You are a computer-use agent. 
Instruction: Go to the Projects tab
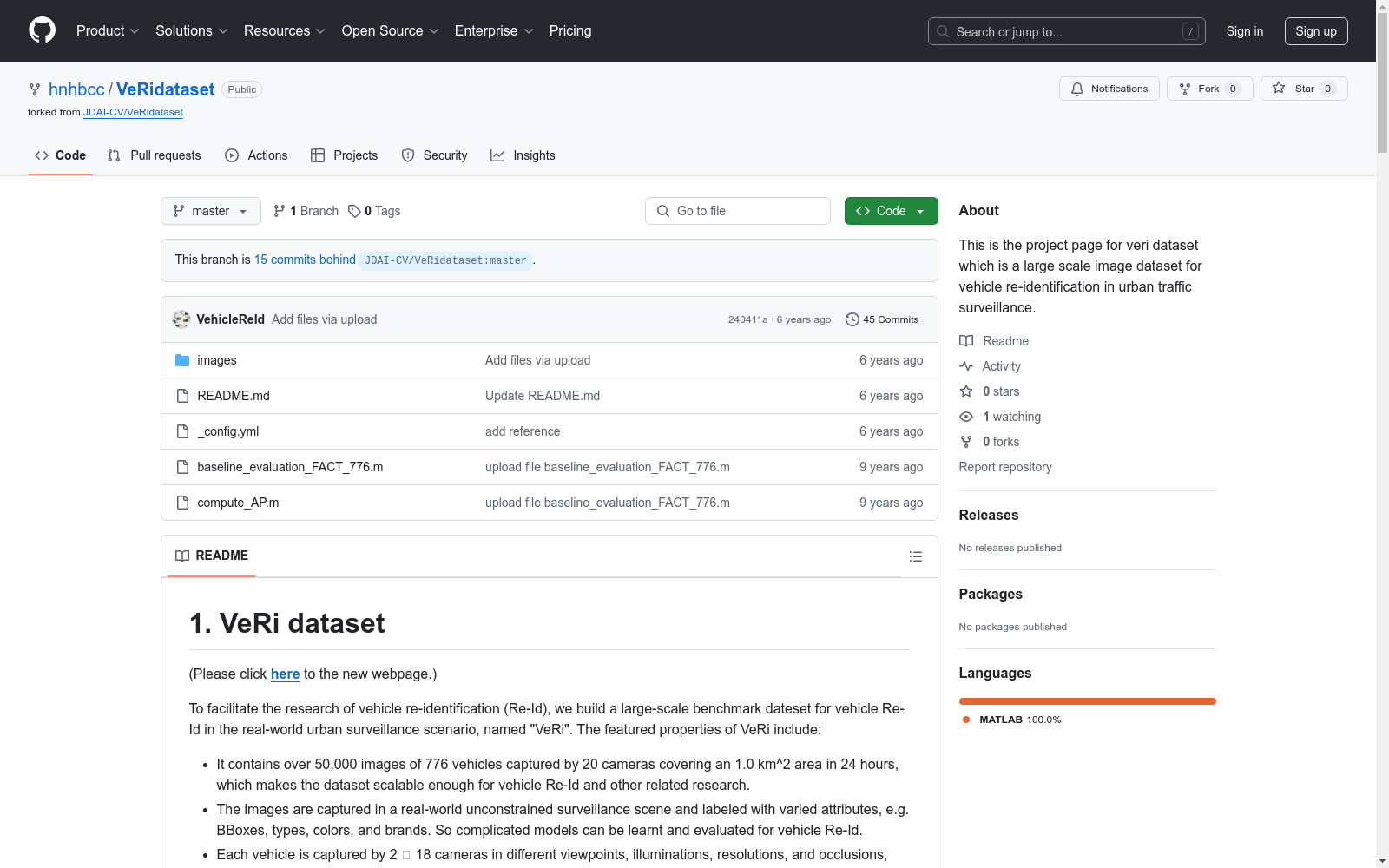(345, 155)
